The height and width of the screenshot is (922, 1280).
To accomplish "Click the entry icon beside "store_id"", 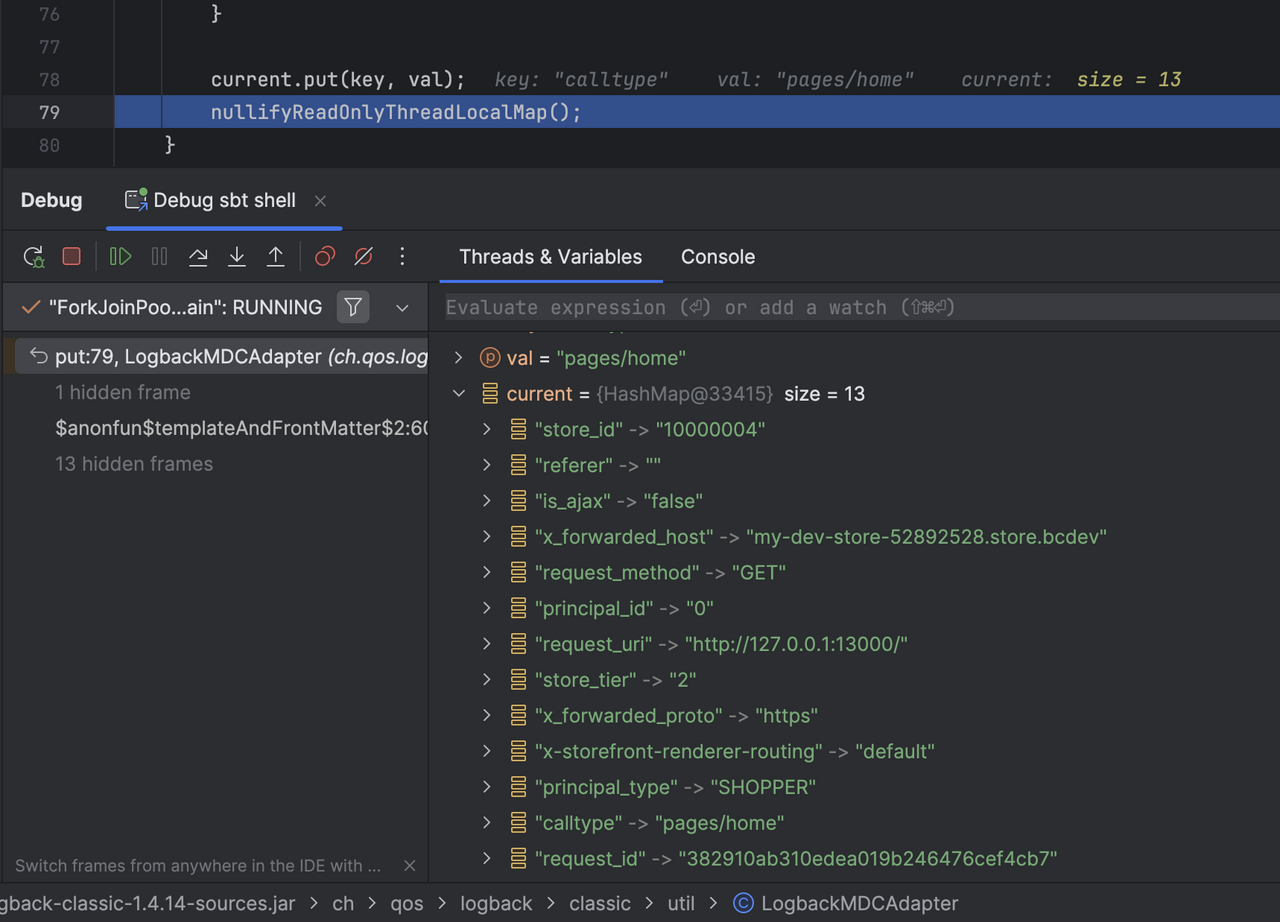I will click(518, 429).
